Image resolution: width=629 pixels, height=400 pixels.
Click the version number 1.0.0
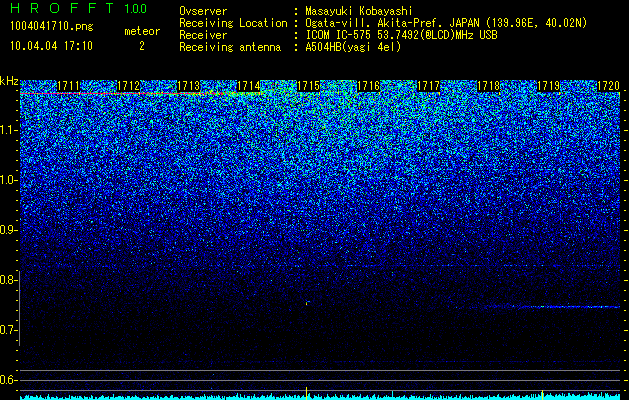pyautogui.click(x=135, y=9)
